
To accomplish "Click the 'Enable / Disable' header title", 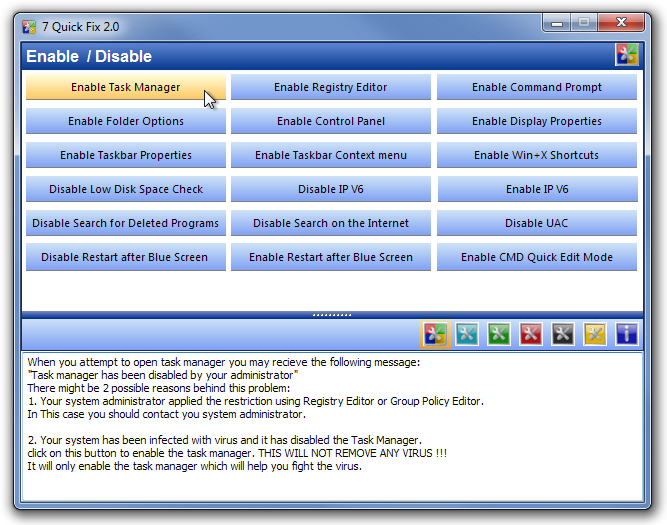I will coord(89,56).
